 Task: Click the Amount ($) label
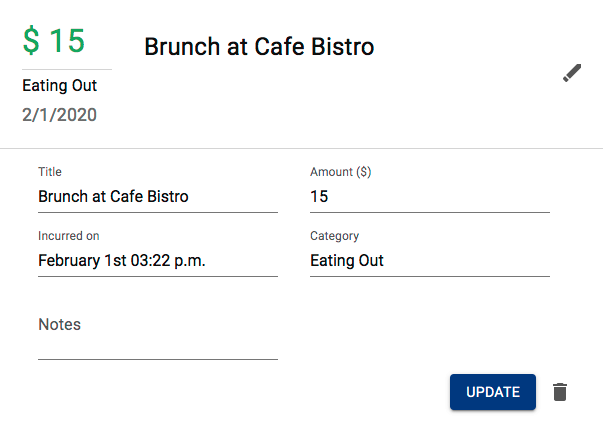pos(340,172)
